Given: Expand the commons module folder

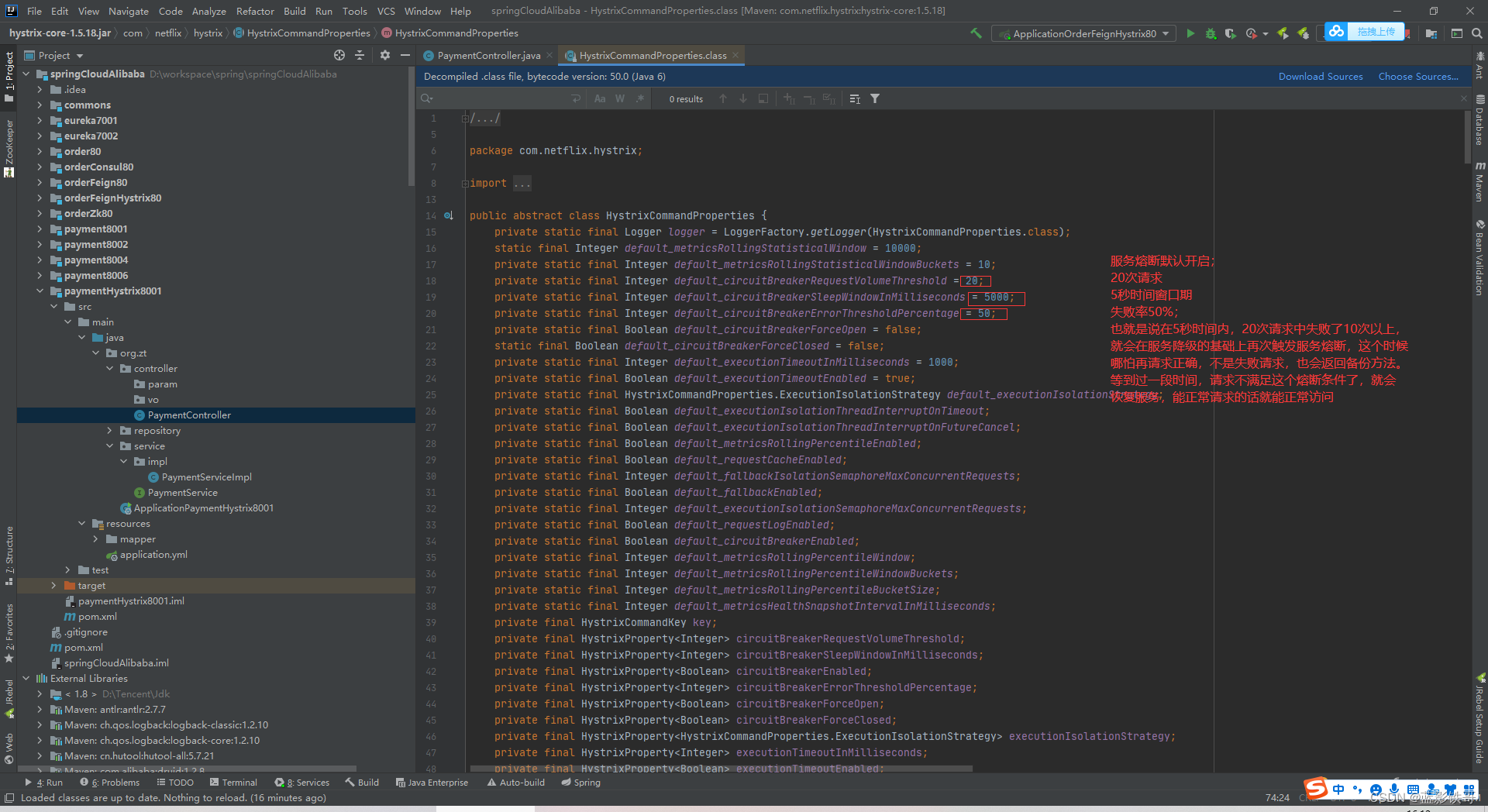Looking at the screenshot, I should pyautogui.click(x=40, y=105).
